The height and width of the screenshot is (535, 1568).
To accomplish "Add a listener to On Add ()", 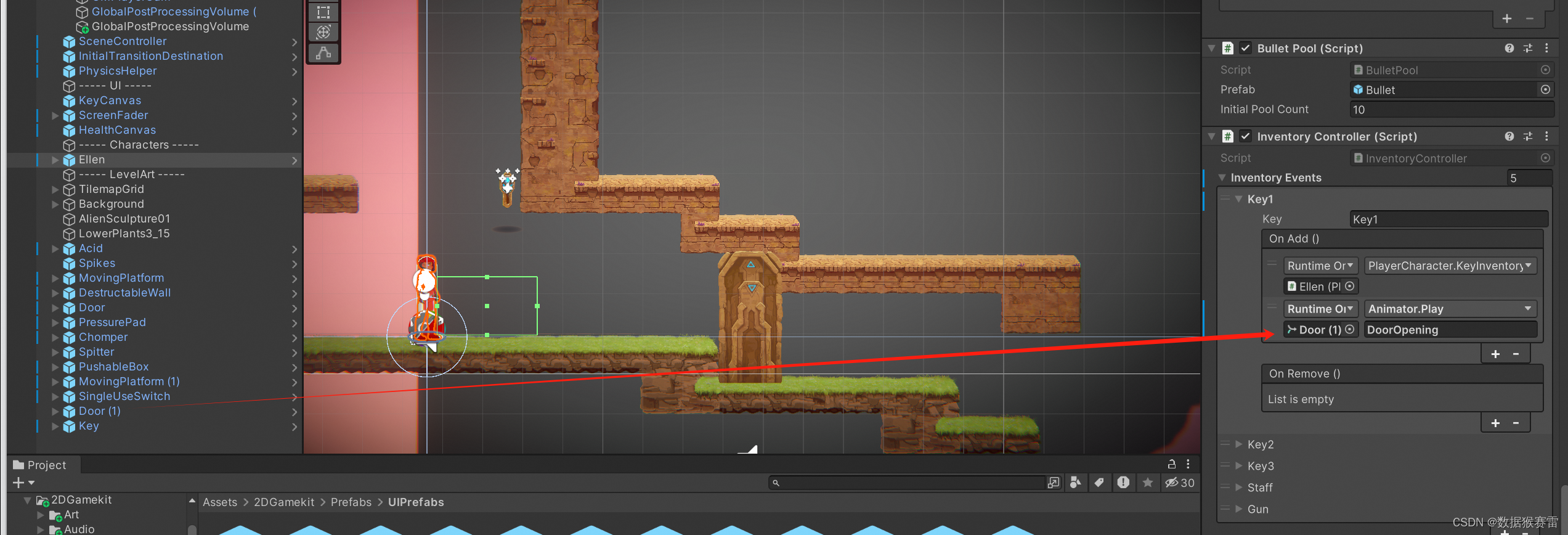I will (1495, 354).
